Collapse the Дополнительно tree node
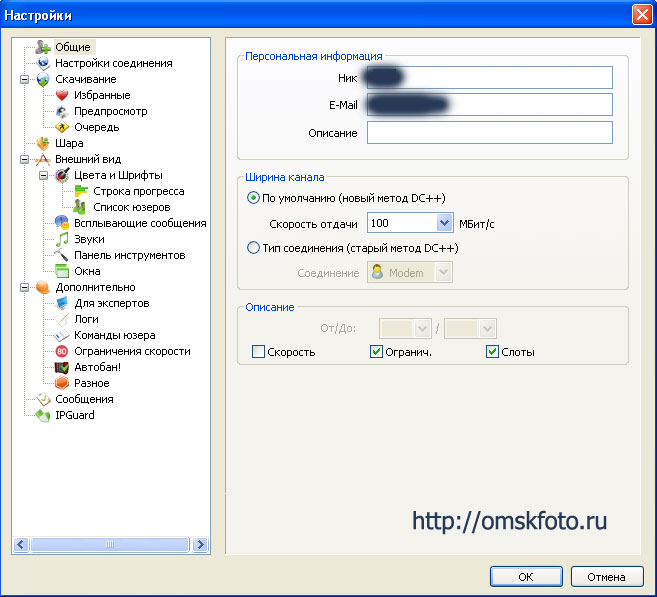The width and height of the screenshot is (657, 597). click(24, 287)
